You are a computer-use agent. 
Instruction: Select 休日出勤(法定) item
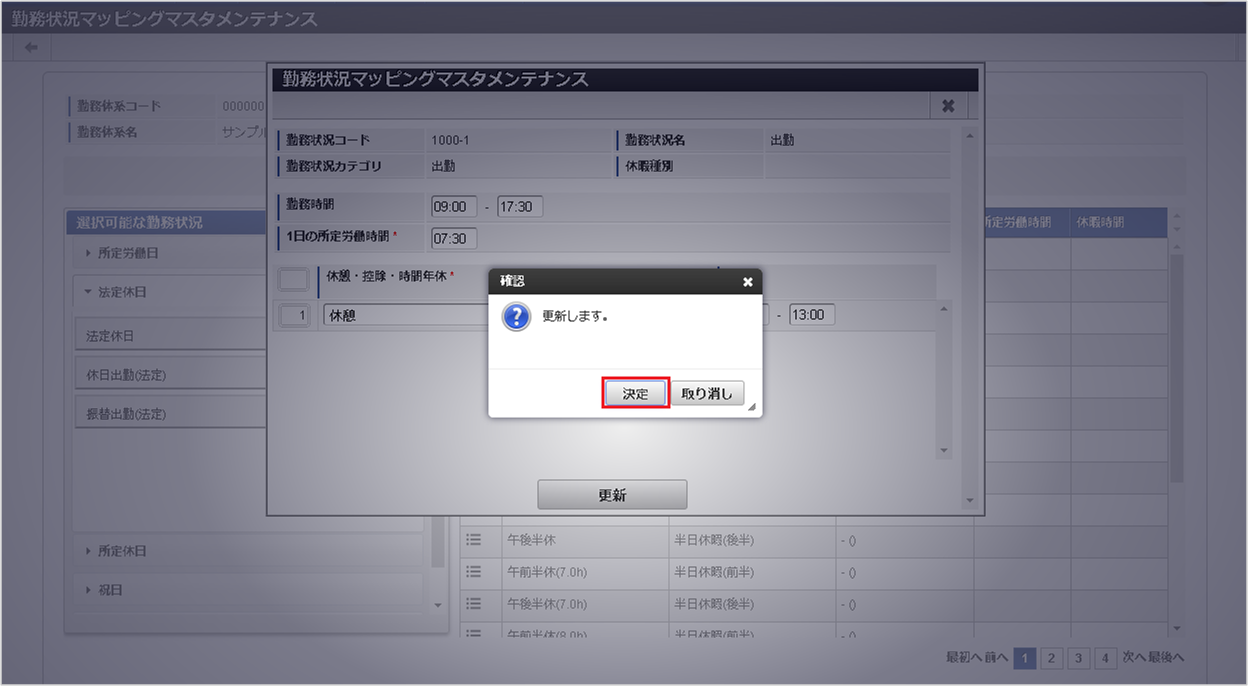coord(172,374)
